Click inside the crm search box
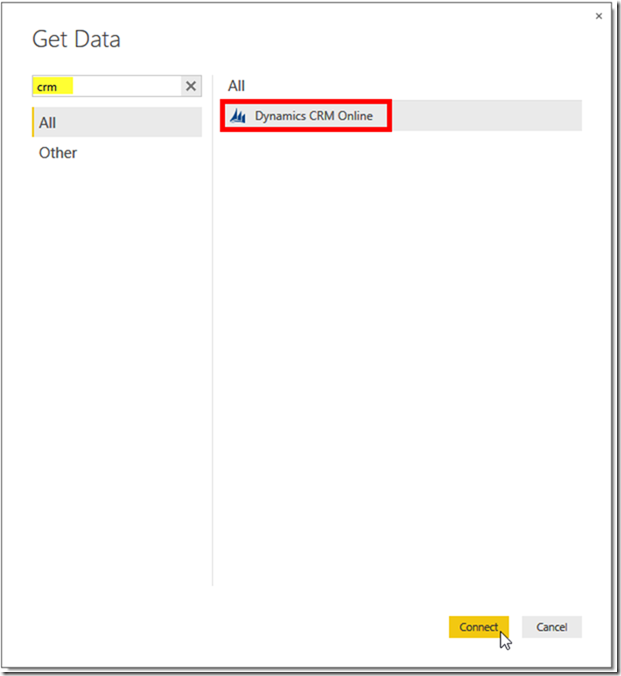The width and height of the screenshot is (621, 676). (107, 86)
